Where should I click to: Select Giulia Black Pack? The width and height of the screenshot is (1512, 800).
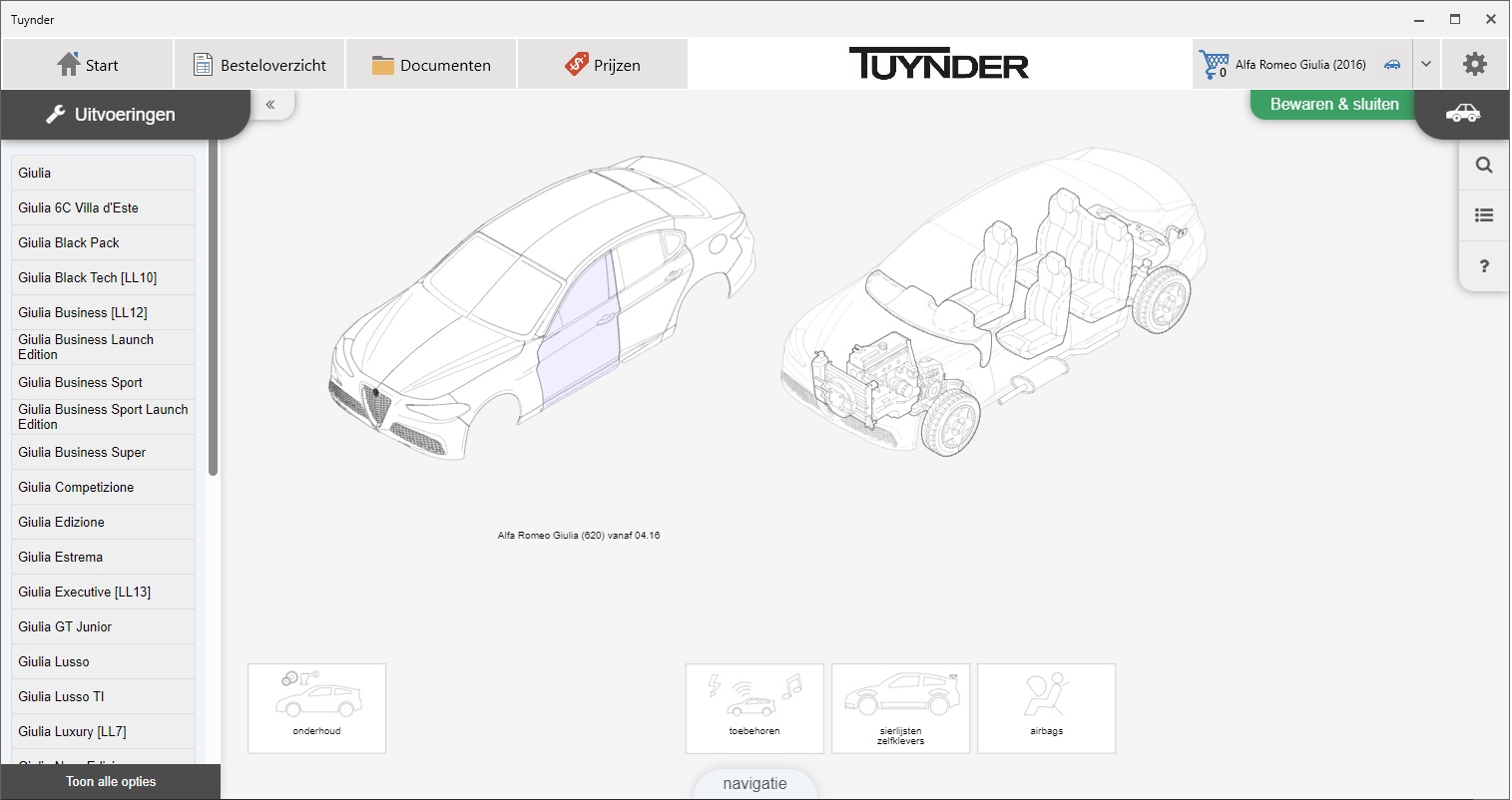[x=103, y=242]
